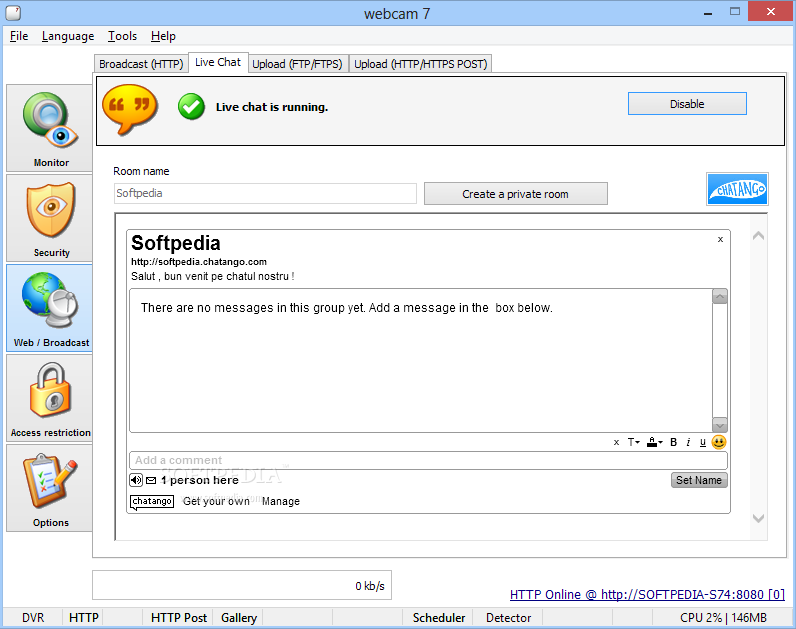Click the webcam 7 title bar icon
Screen dimensions: 796x629
pyautogui.click(x=13, y=13)
